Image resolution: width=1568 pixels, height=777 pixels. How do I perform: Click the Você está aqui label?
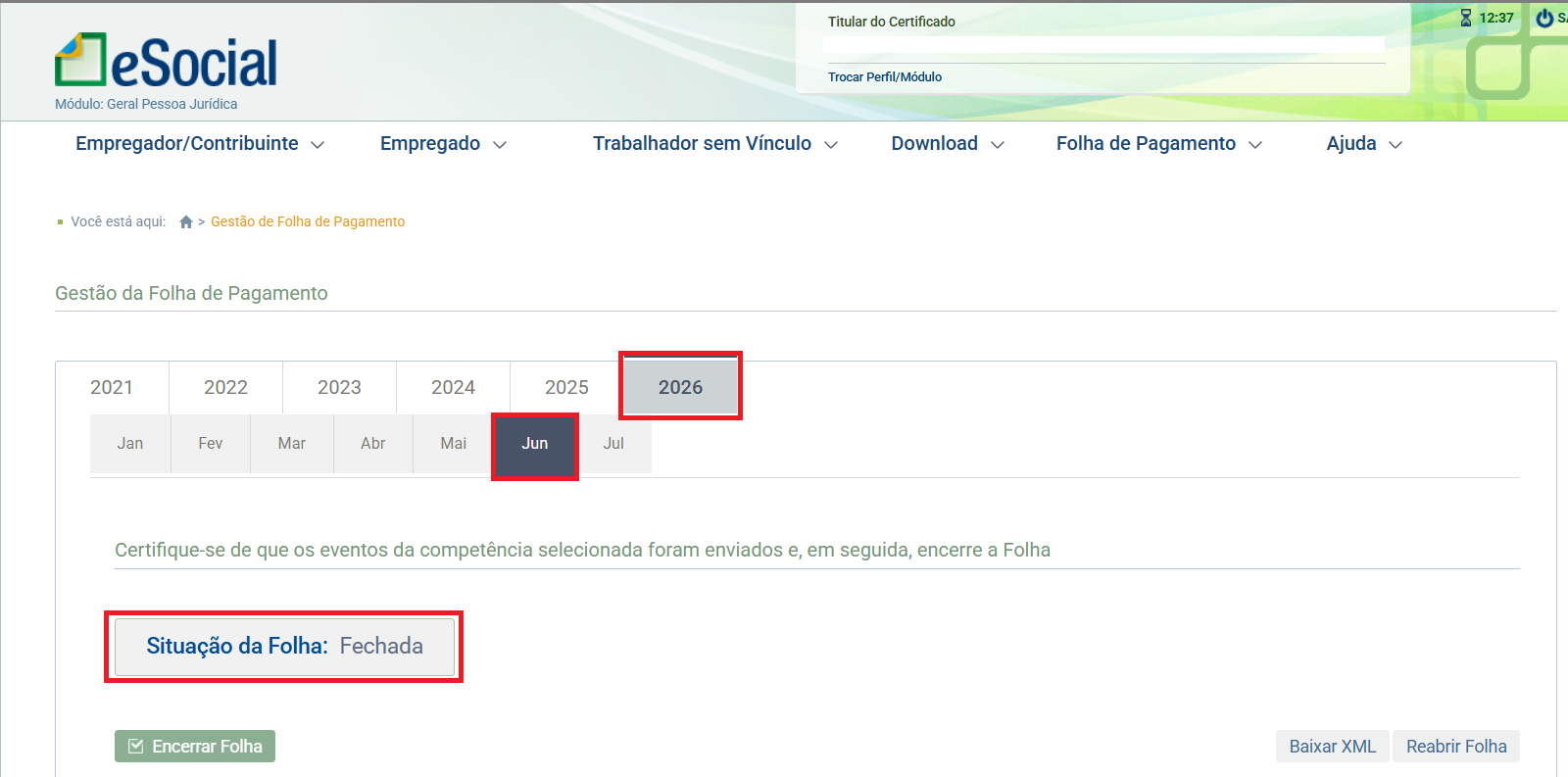pyautogui.click(x=119, y=222)
